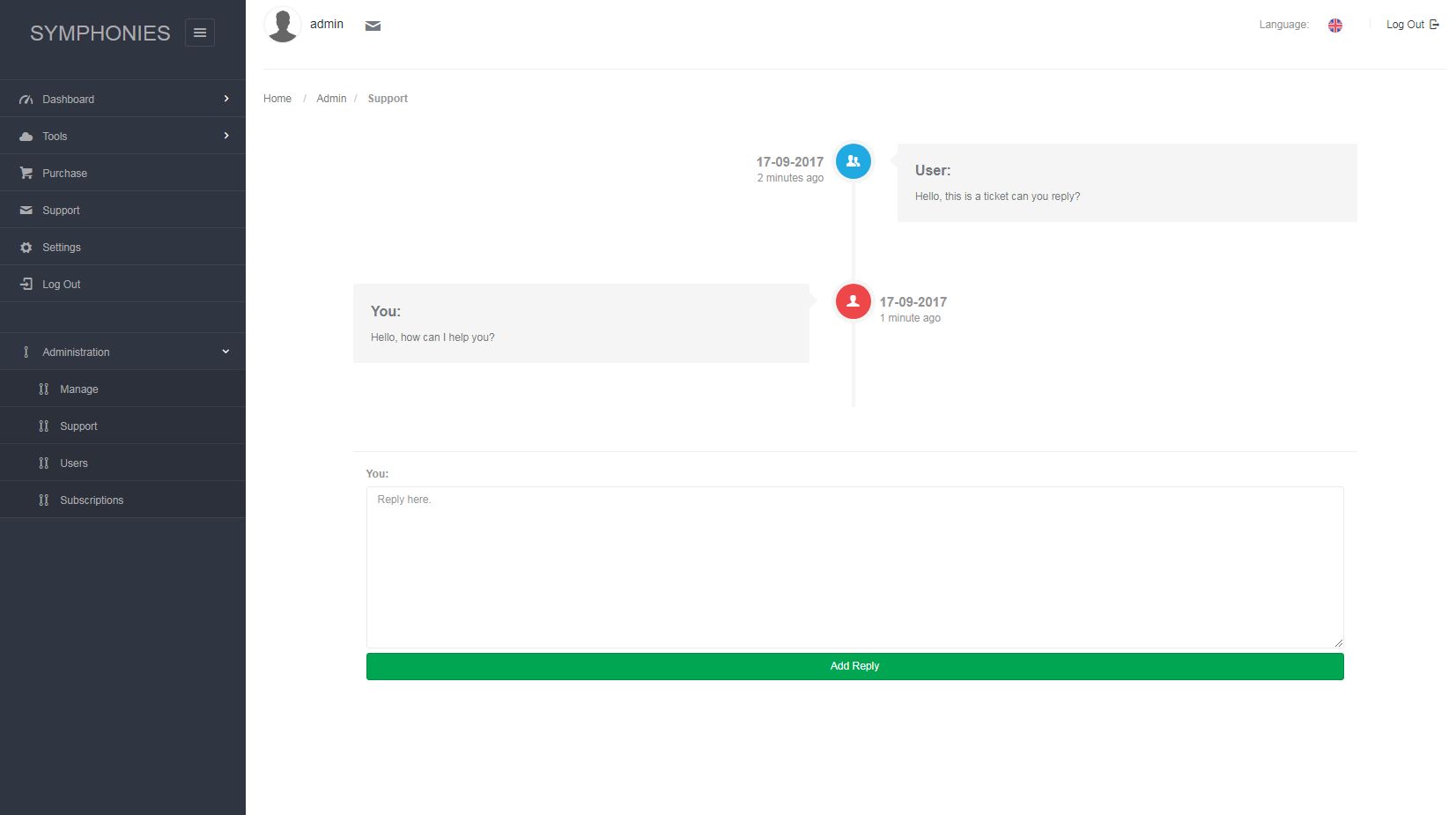Screen dimensions: 1456x815
Task: Click the Purchase cart icon in sidebar
Action: 26,174
